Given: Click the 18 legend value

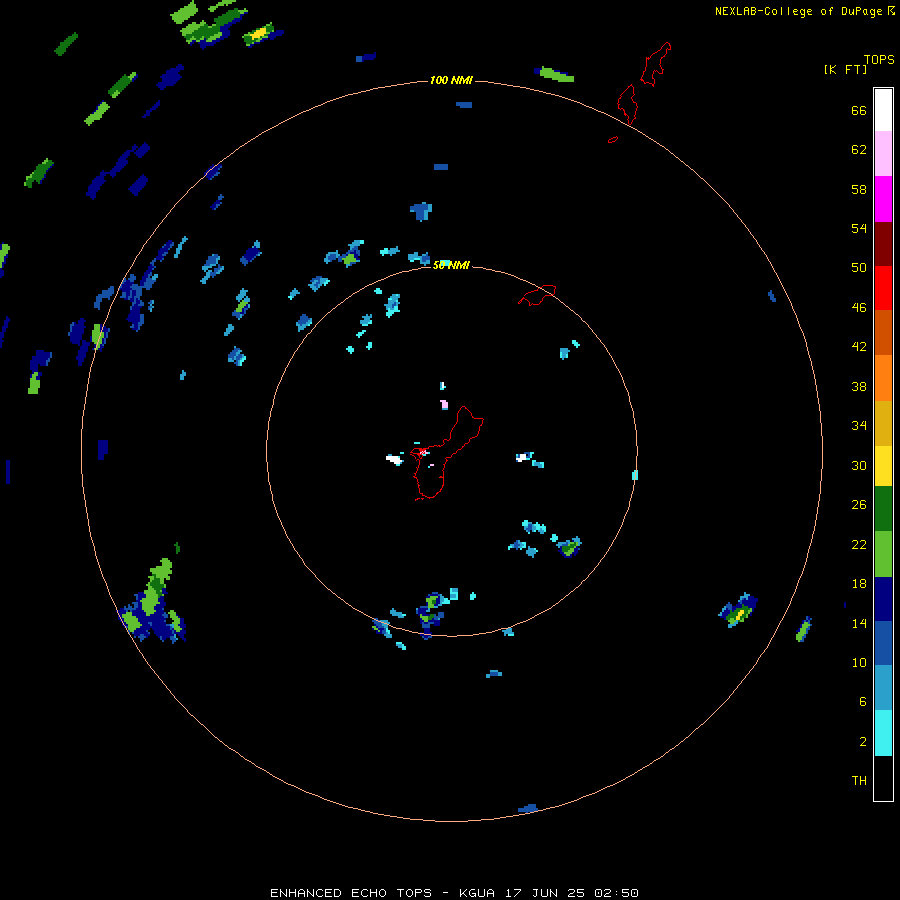Looking at the screenshot, I should (x=859, y=584).
